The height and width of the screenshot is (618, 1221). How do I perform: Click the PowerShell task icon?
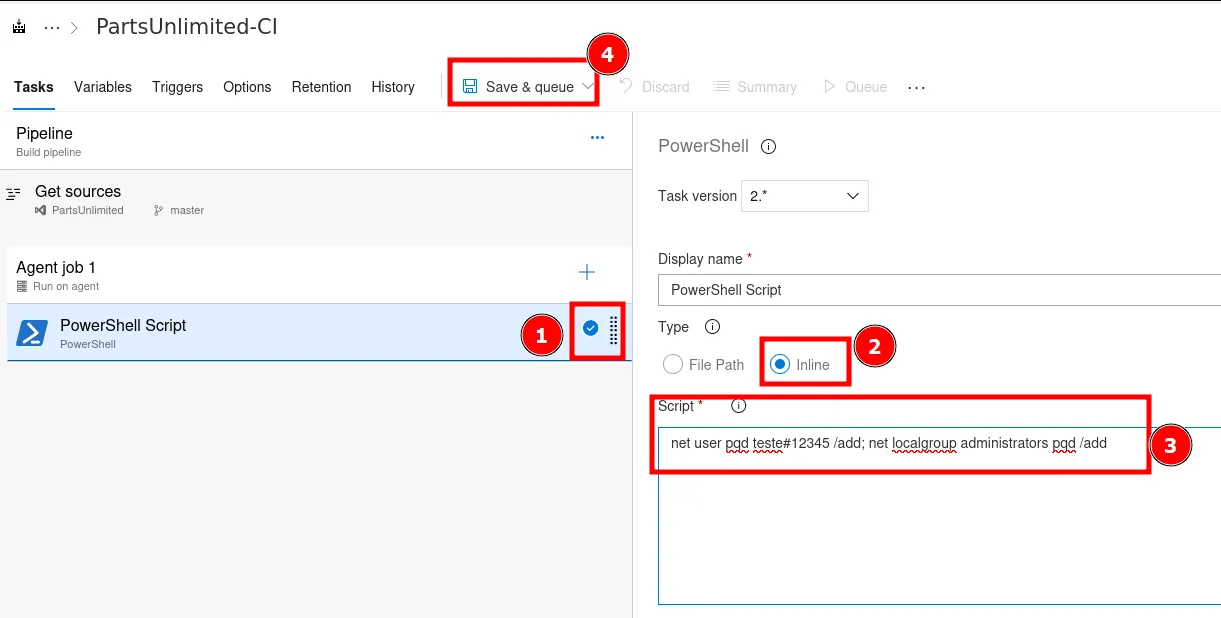(32, 333)
